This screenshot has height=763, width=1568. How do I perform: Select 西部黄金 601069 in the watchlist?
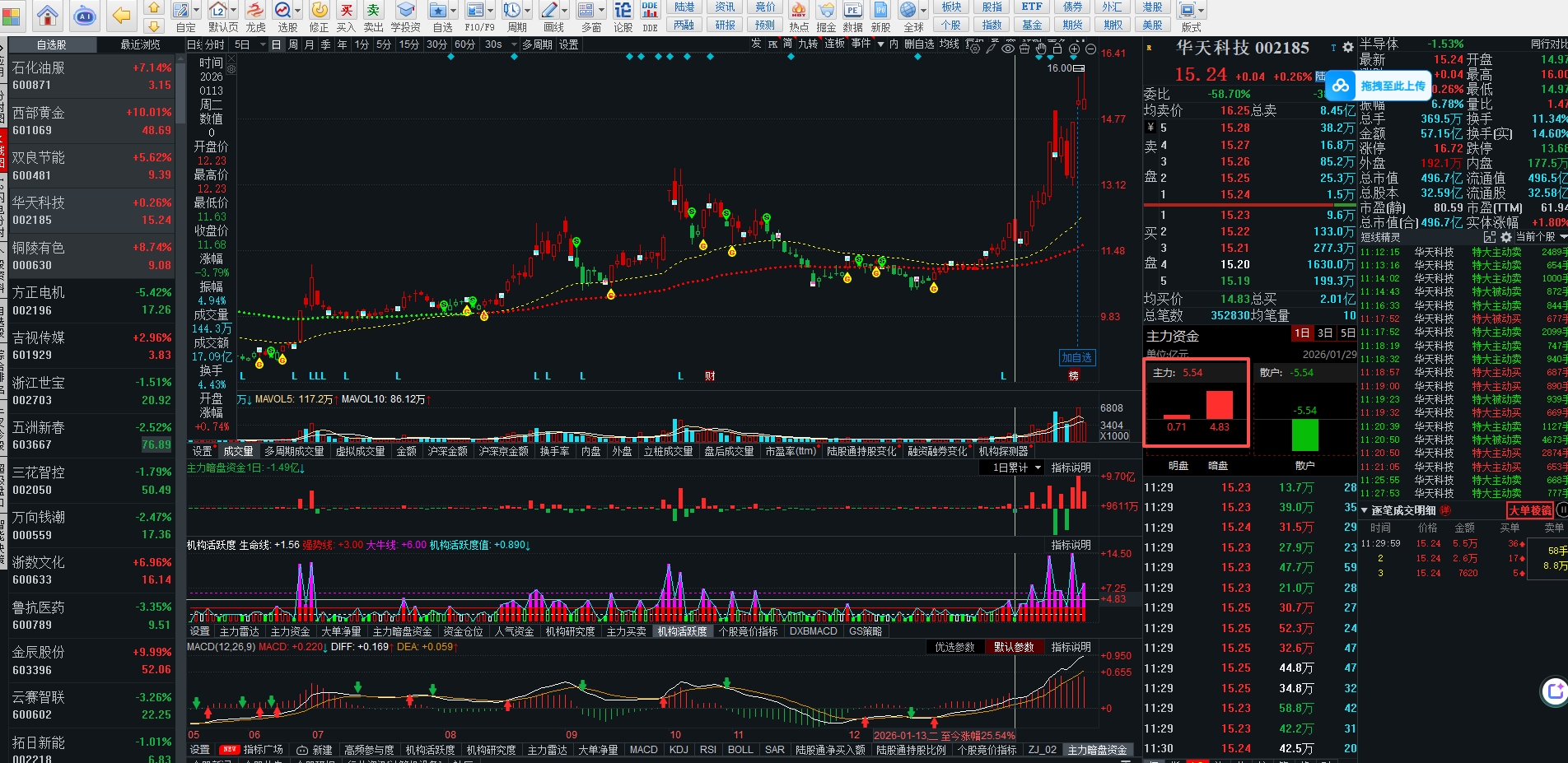click(x=91, y=121)
